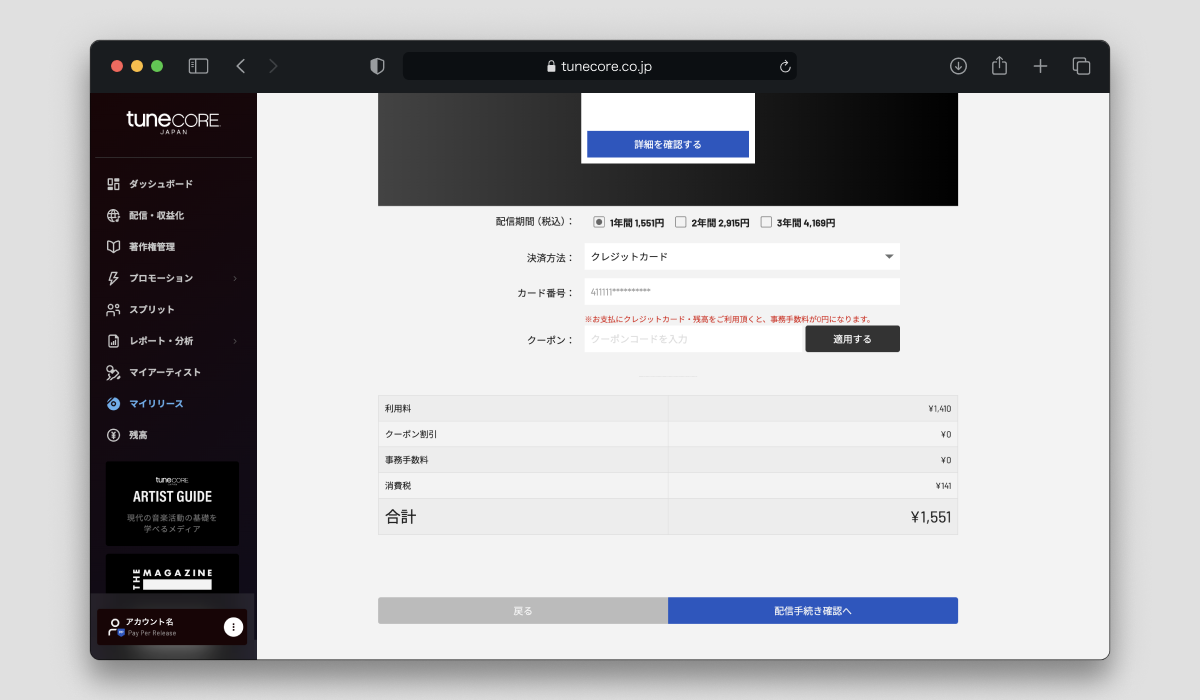Expand the プロモーション submenu chevron
Viewport: 1200px width, 700px height.
[x=235, y=278]
